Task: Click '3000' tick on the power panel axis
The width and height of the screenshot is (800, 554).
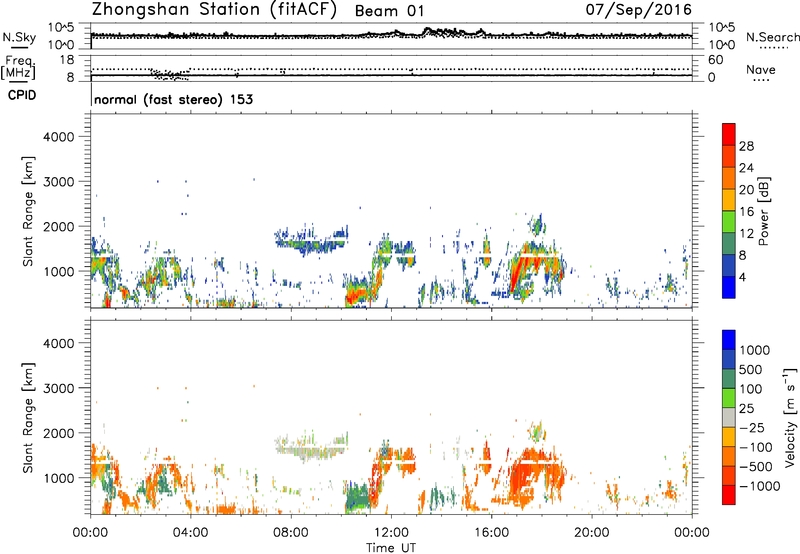Action: click(58, 182)
